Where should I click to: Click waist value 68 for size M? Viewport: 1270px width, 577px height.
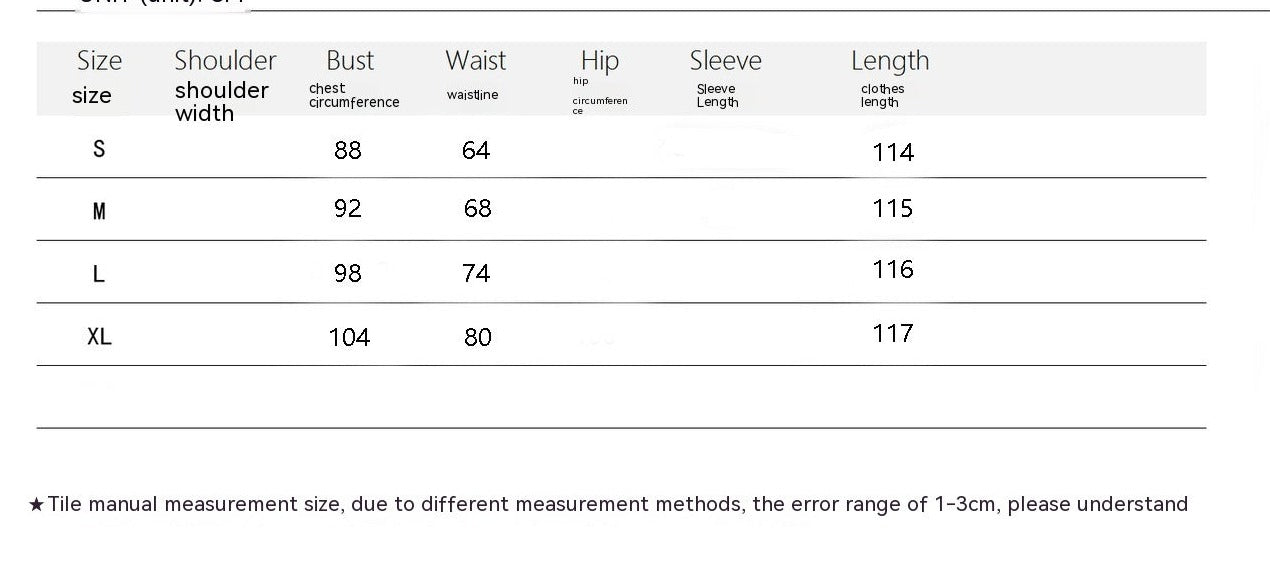click(478, 209)
